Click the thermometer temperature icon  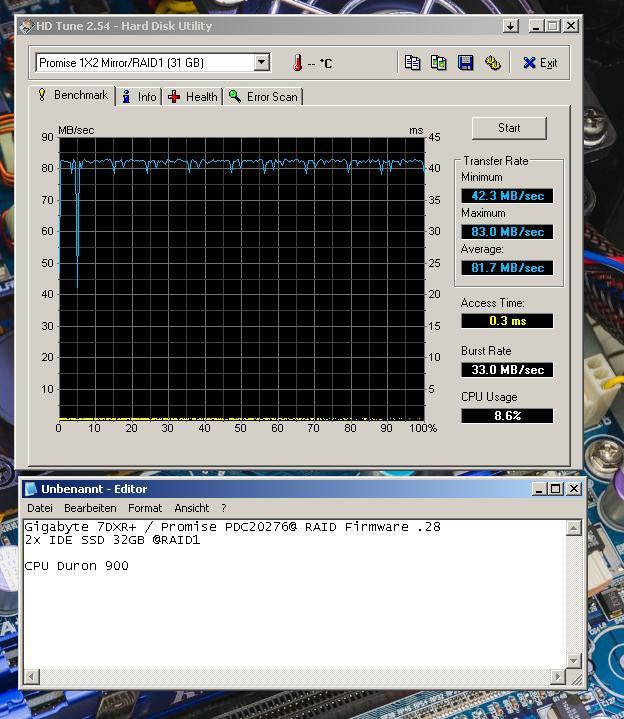click(298, 62)
